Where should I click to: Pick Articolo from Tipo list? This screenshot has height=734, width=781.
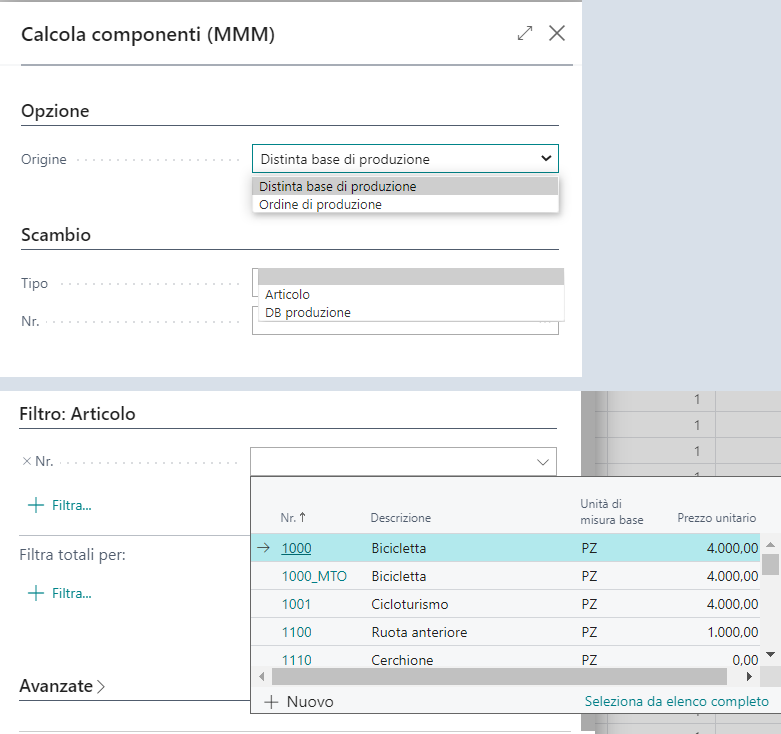[288, 294]
